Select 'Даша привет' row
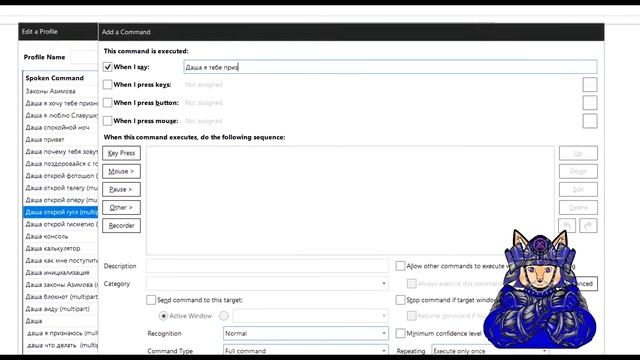 coord(60,140)
